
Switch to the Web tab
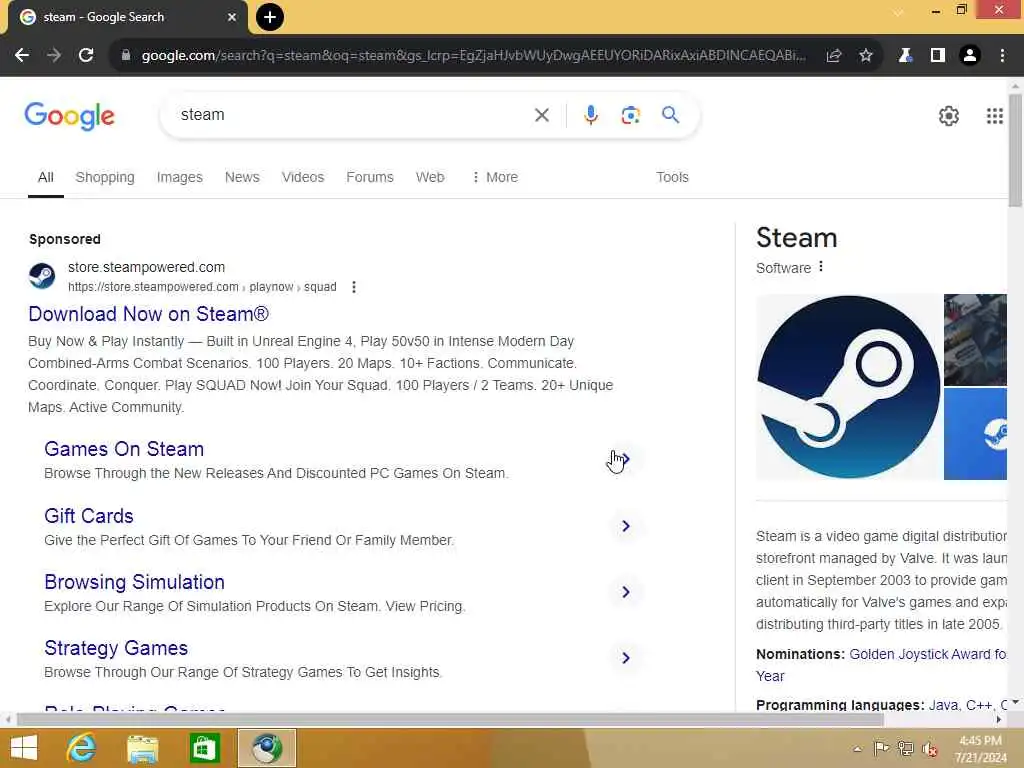pos(430,178)
